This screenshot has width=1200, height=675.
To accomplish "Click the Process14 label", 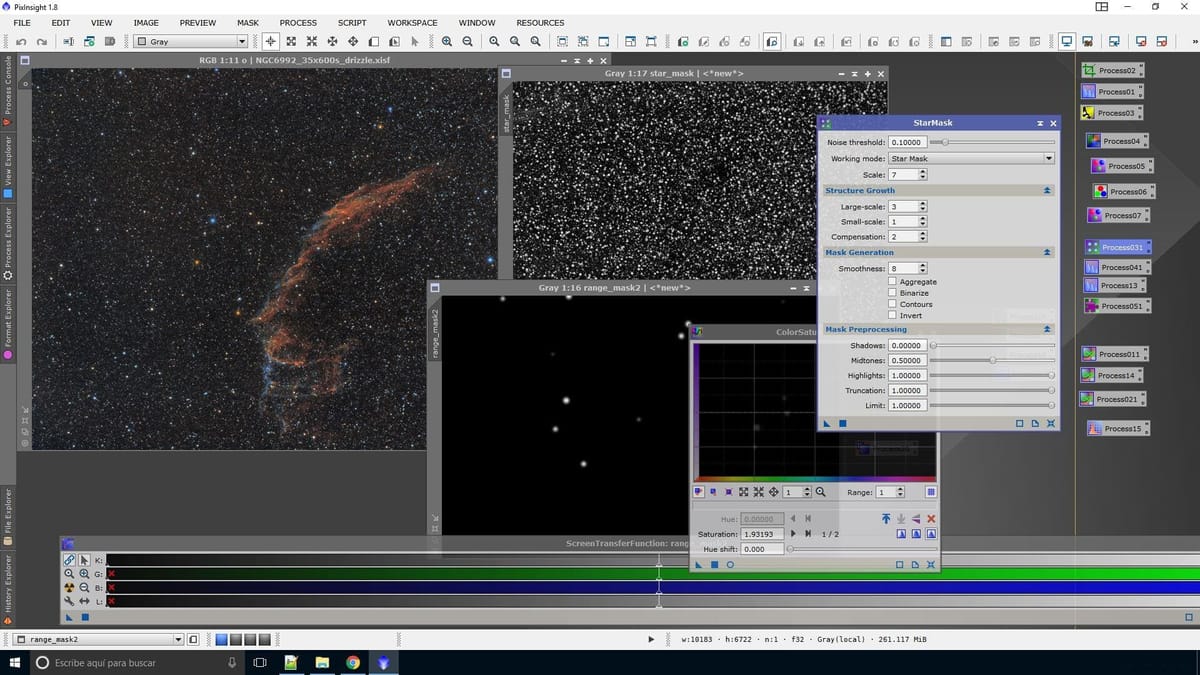I will 1116,375.
